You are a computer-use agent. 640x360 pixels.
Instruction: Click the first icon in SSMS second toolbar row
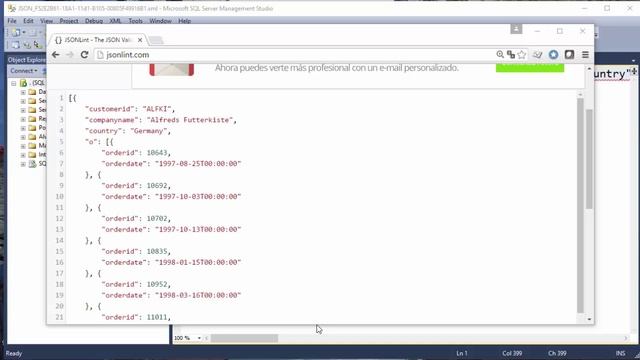[x=16, y=45]
